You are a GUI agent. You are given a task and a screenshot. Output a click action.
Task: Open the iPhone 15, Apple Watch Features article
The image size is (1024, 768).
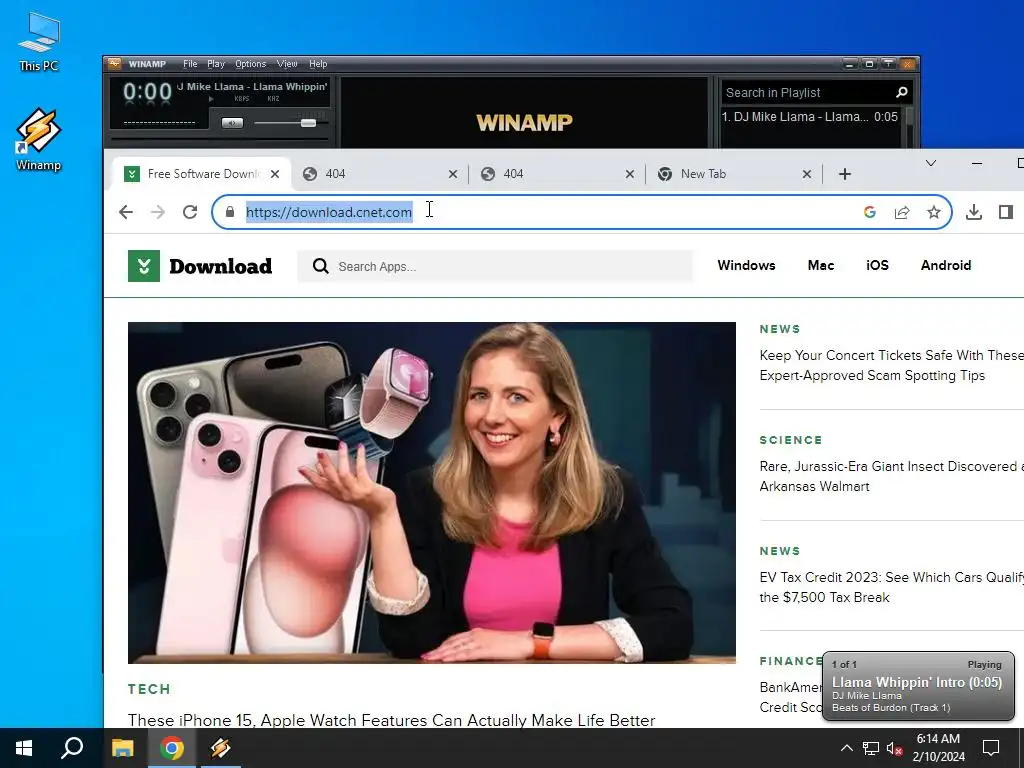[391, 720]
